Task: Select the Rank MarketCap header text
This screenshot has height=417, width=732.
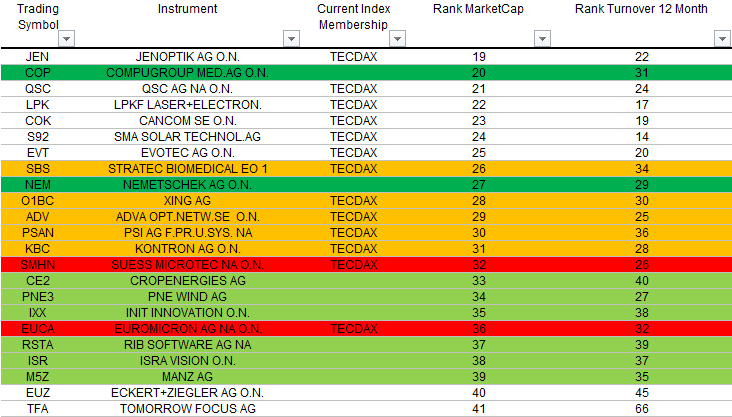Action: [x=479, y=9]
